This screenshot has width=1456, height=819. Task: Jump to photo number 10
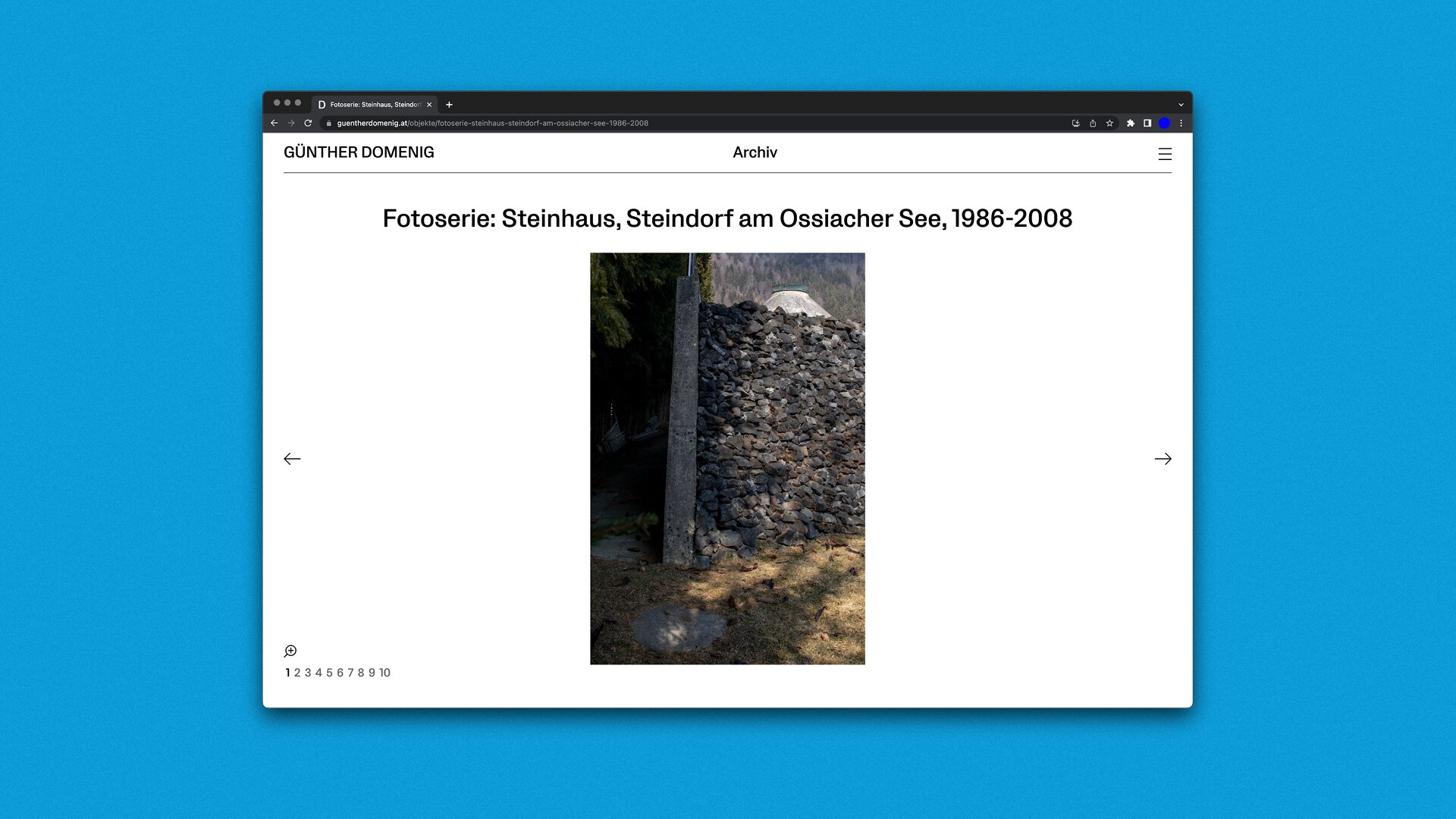point(384,673)
